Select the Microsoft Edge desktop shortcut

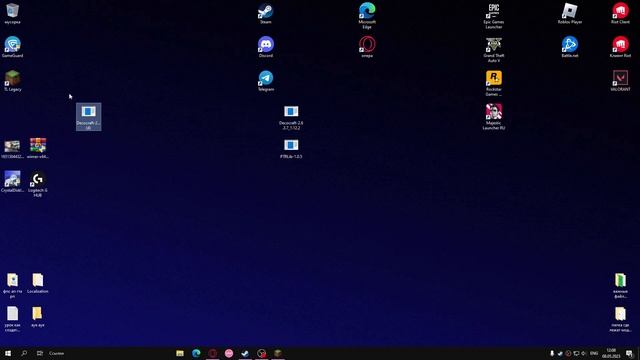tap(367, 16)
